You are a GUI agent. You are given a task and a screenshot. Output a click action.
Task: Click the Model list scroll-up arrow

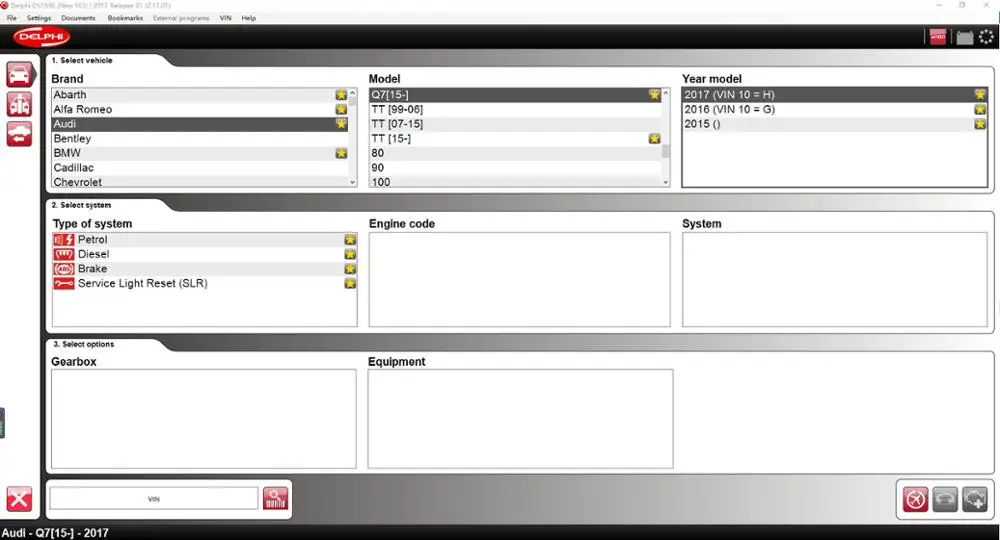[666, 93]
